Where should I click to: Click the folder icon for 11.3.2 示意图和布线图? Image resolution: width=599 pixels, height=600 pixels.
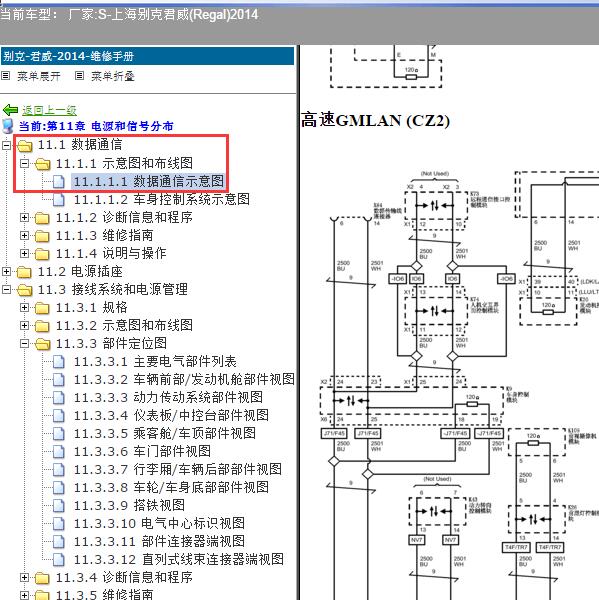click(42, 326)
